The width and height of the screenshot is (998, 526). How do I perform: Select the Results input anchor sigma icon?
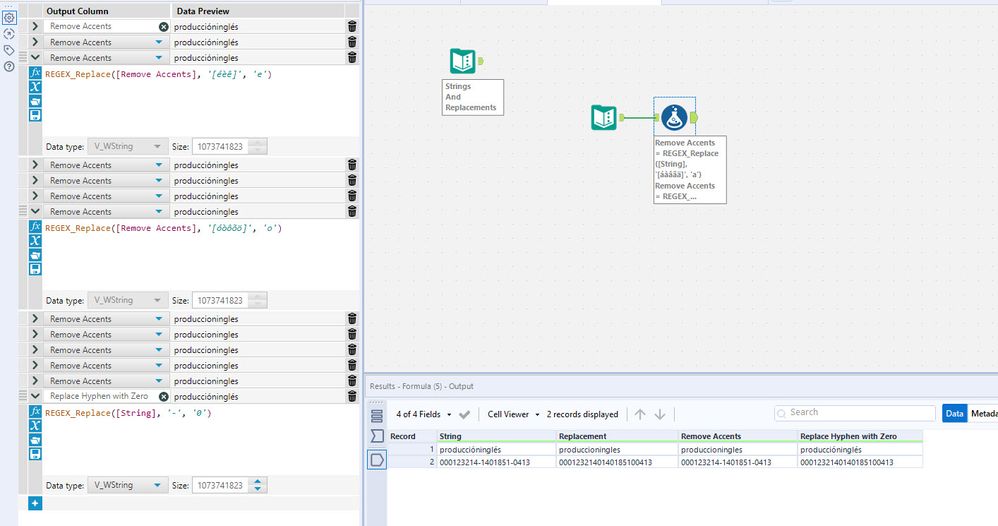(377, 436)
